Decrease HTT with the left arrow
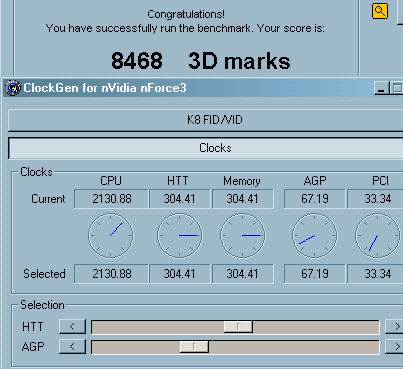403x369 pixels. pos(72,327)
